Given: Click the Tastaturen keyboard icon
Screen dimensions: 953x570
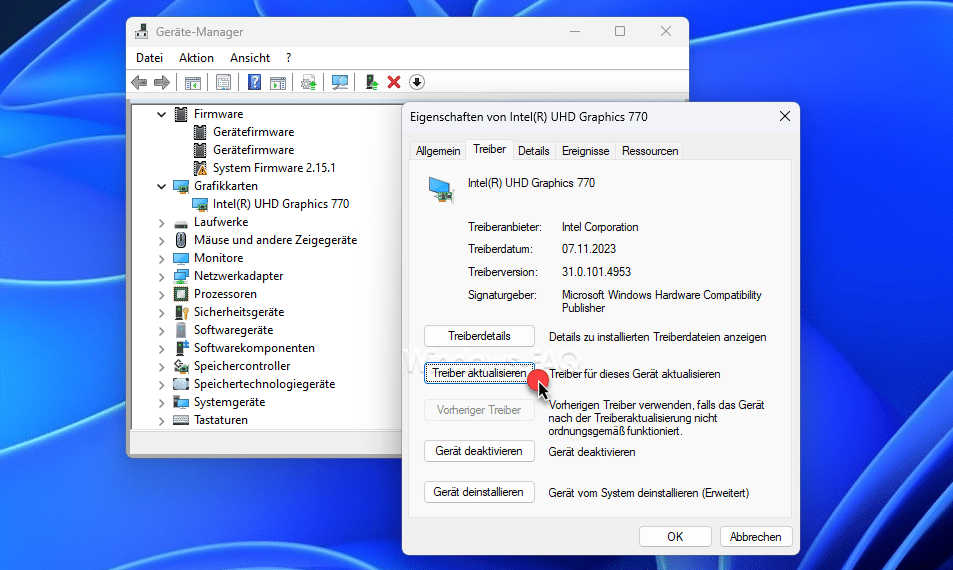Looking at the screenshot, I should click(181, 420).
